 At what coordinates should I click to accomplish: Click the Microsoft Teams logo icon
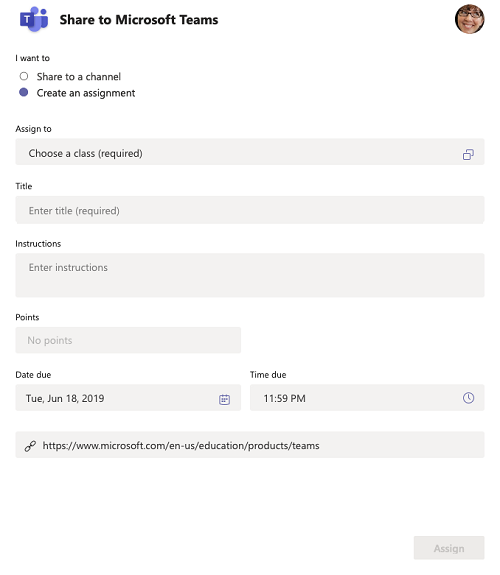click(x=34, y=19)
